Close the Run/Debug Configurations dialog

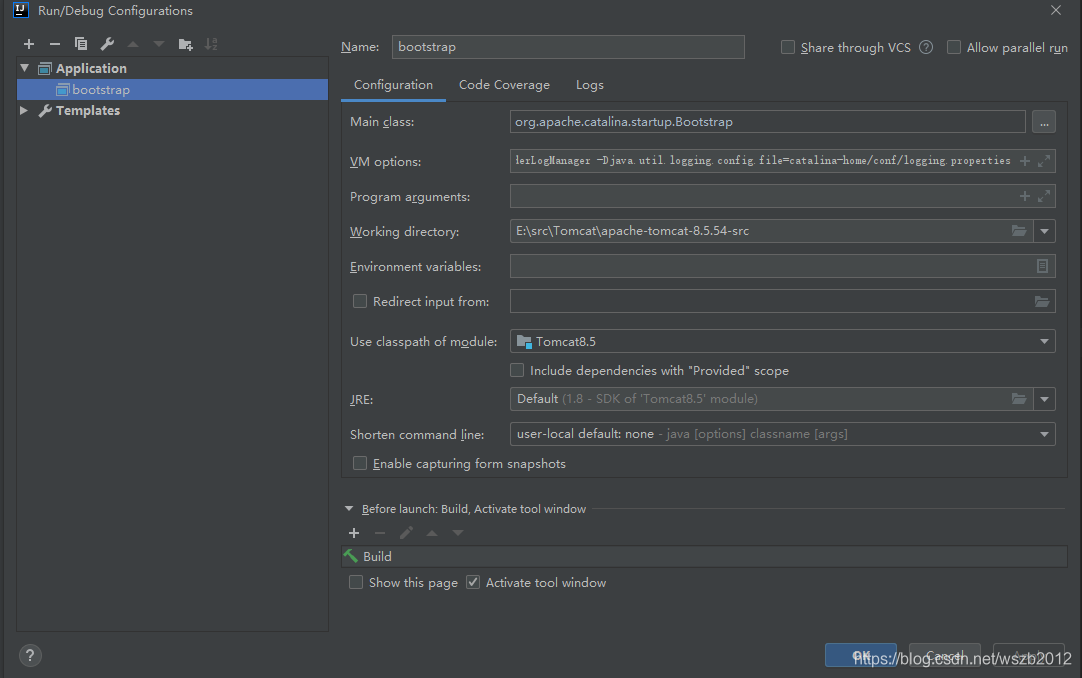coord(1056,10)
